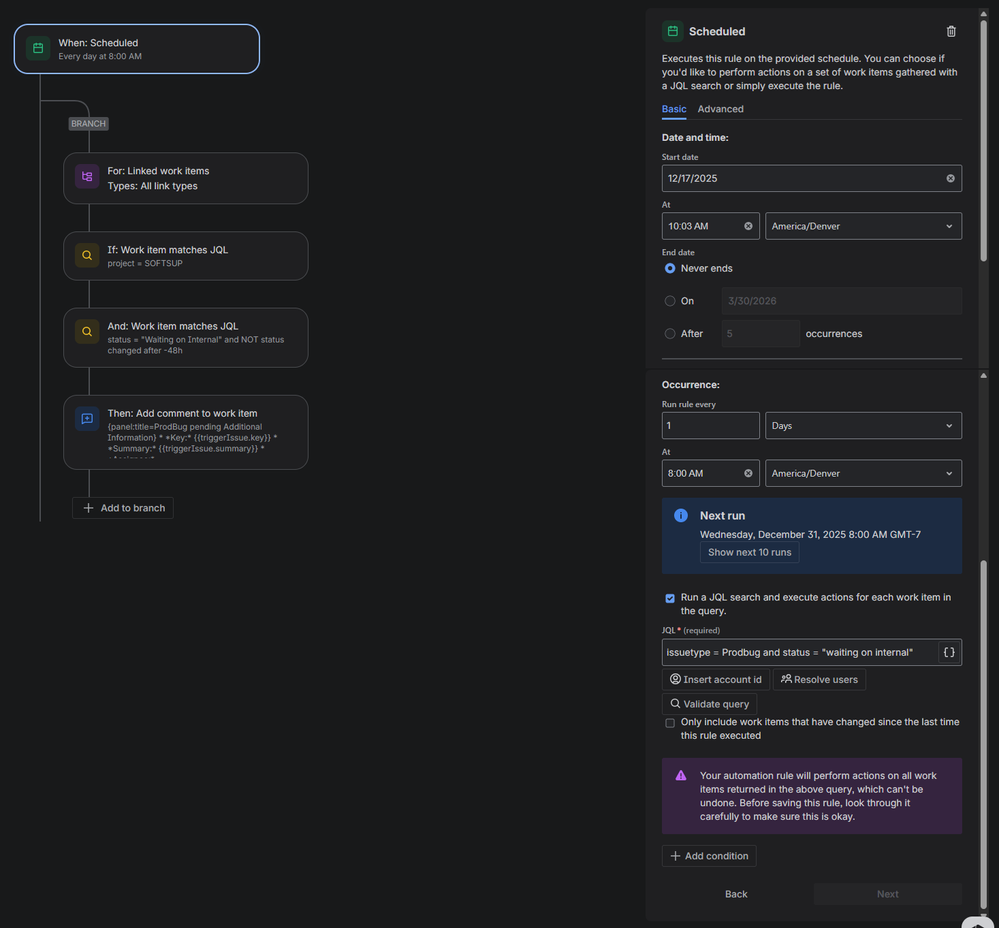
Task: Select the For: Linked work items node
Action: [185, 178]
